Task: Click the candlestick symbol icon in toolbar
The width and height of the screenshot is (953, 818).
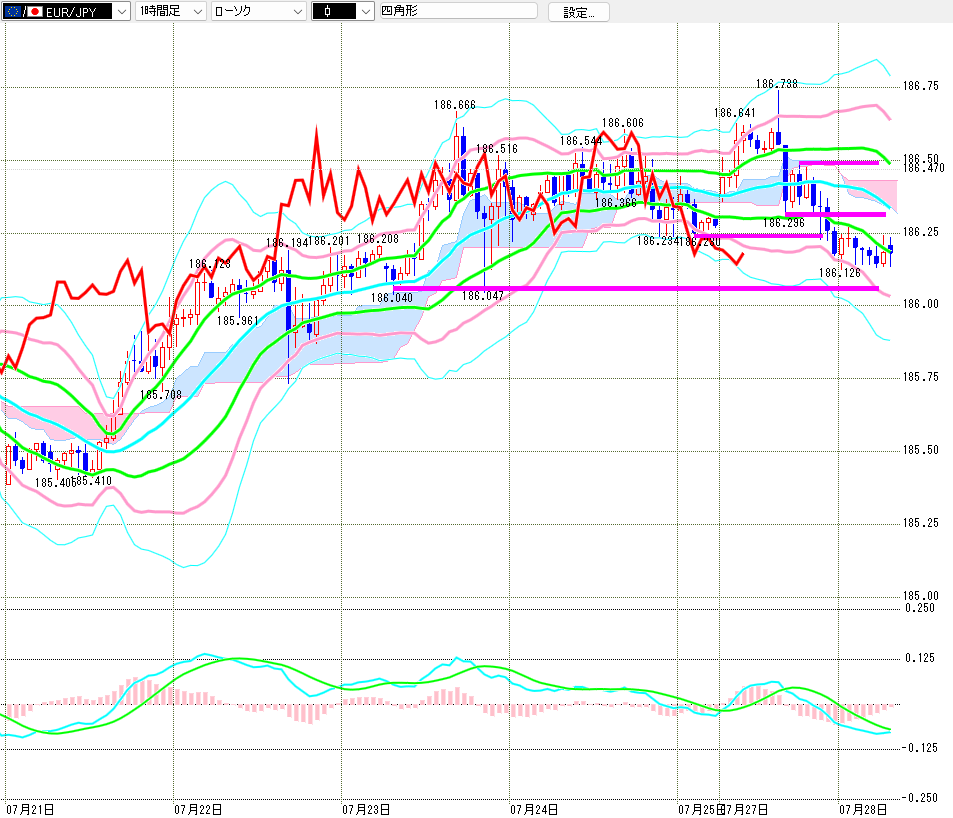Action: click(328, 11)
